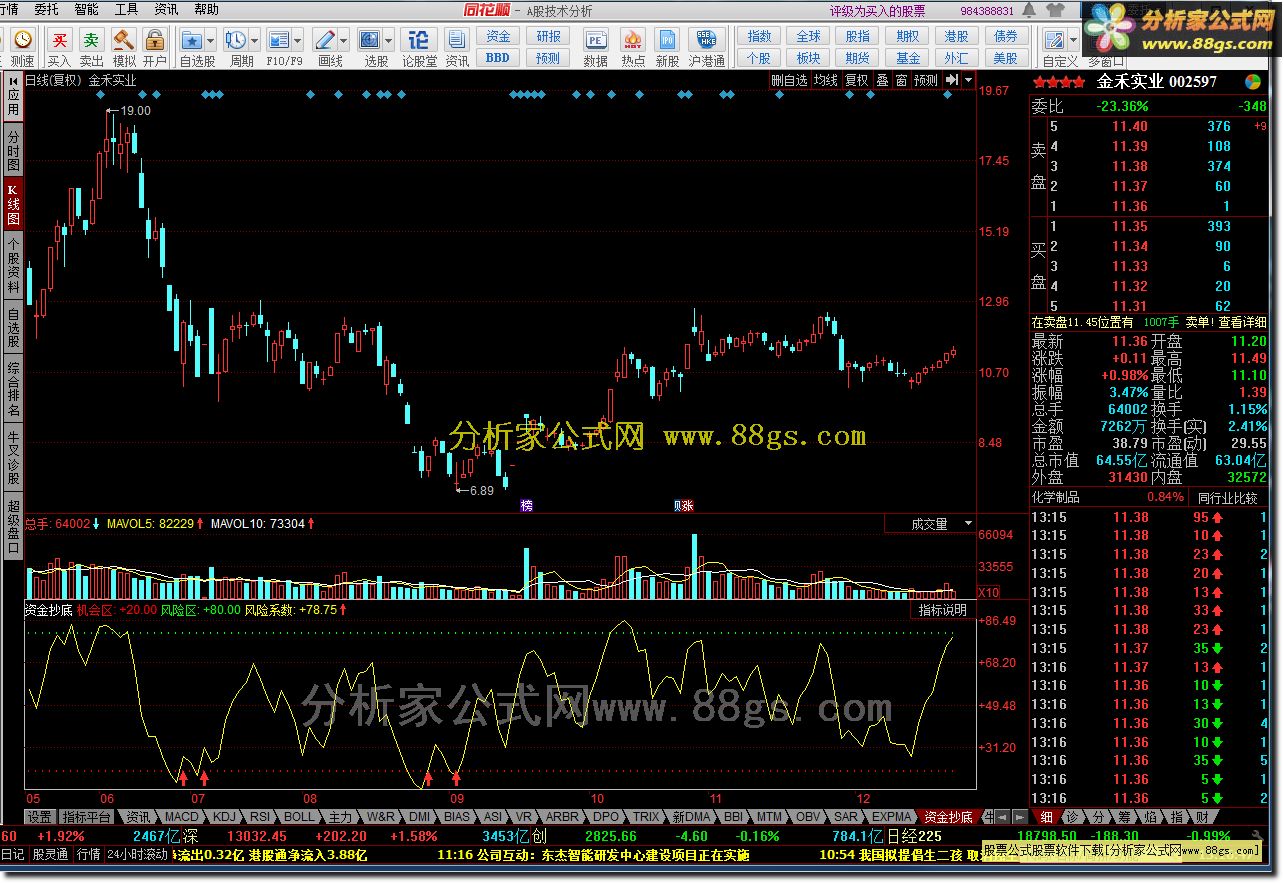Open the 热点 HOT flame icon
The image size is (1284, 883).
pos(633,40)
